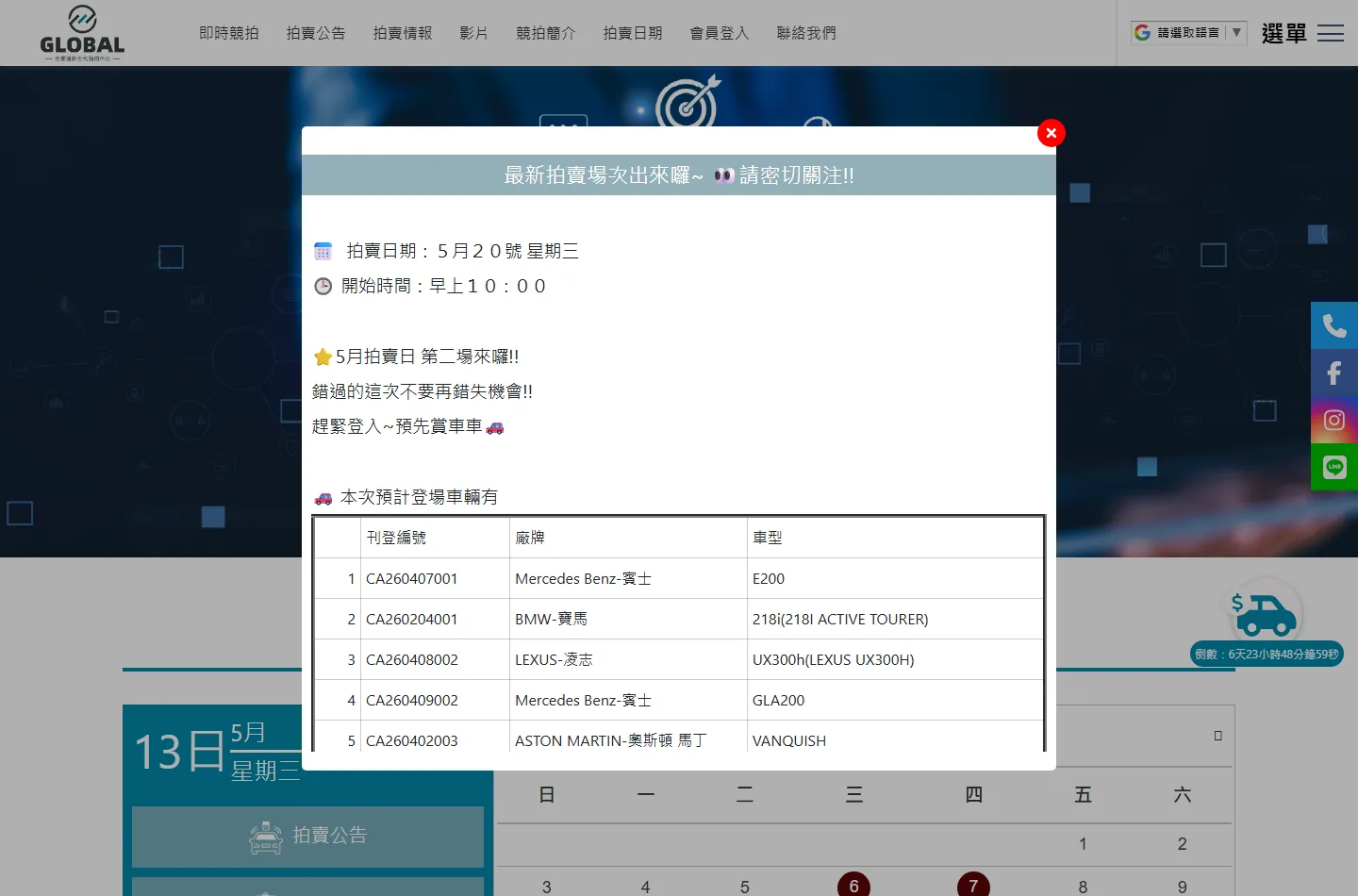Click the BMW-寶馬 brand cell

[x=628, y=620]
